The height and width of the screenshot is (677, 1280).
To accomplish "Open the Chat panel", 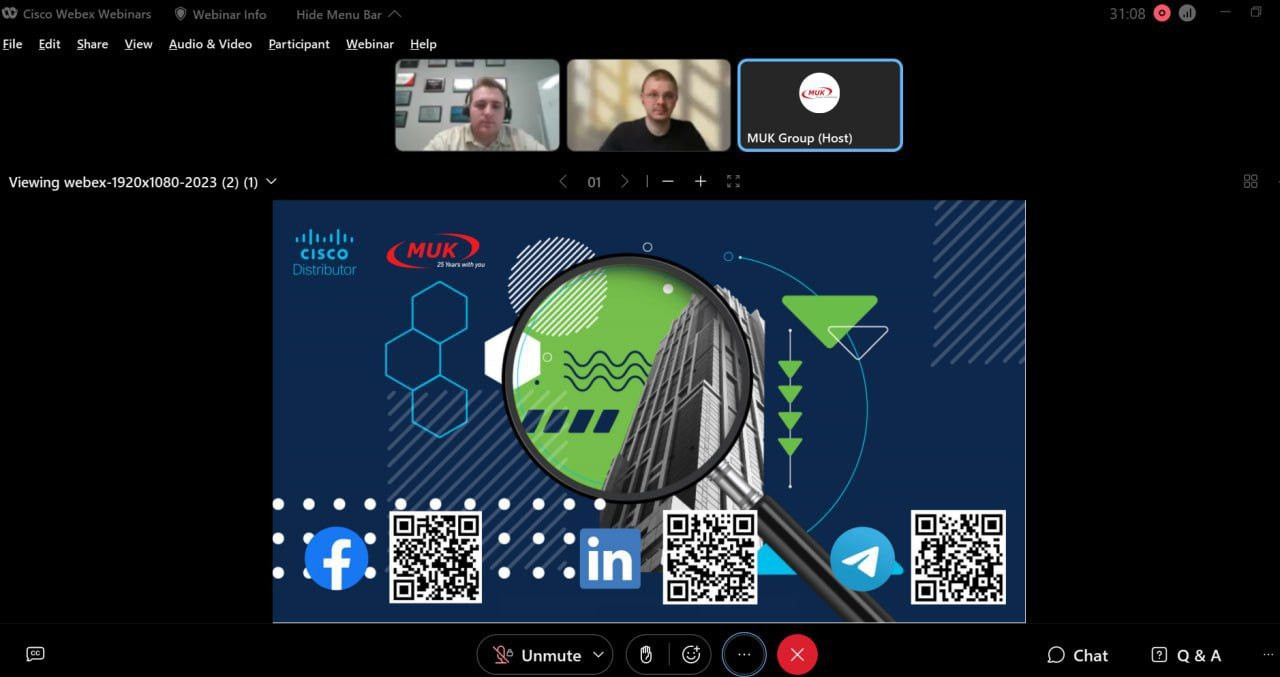I will tap(1077, 655).
